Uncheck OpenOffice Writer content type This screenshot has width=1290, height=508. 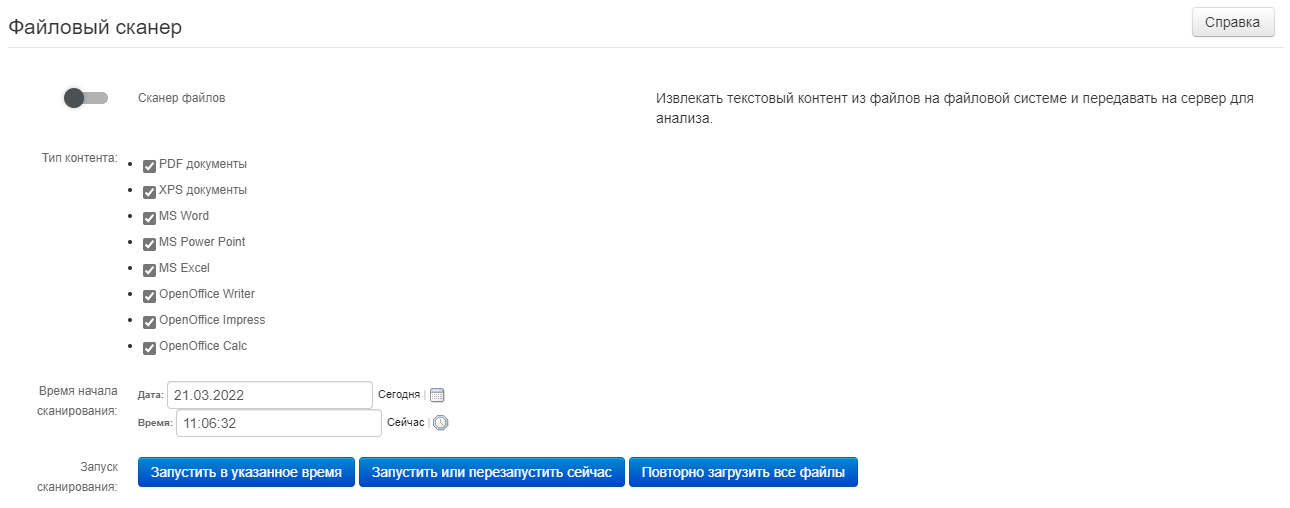tap(150, 296)
